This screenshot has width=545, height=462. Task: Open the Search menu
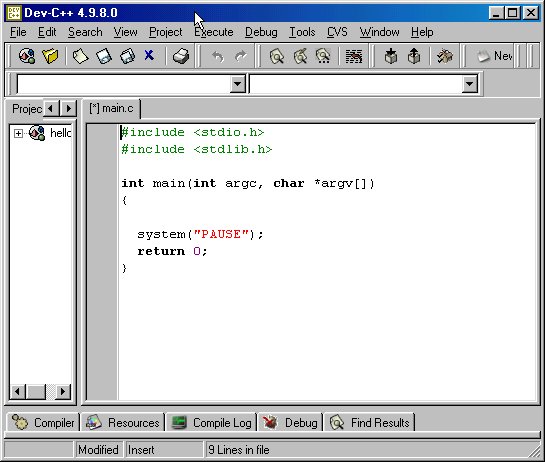point(85,32)
